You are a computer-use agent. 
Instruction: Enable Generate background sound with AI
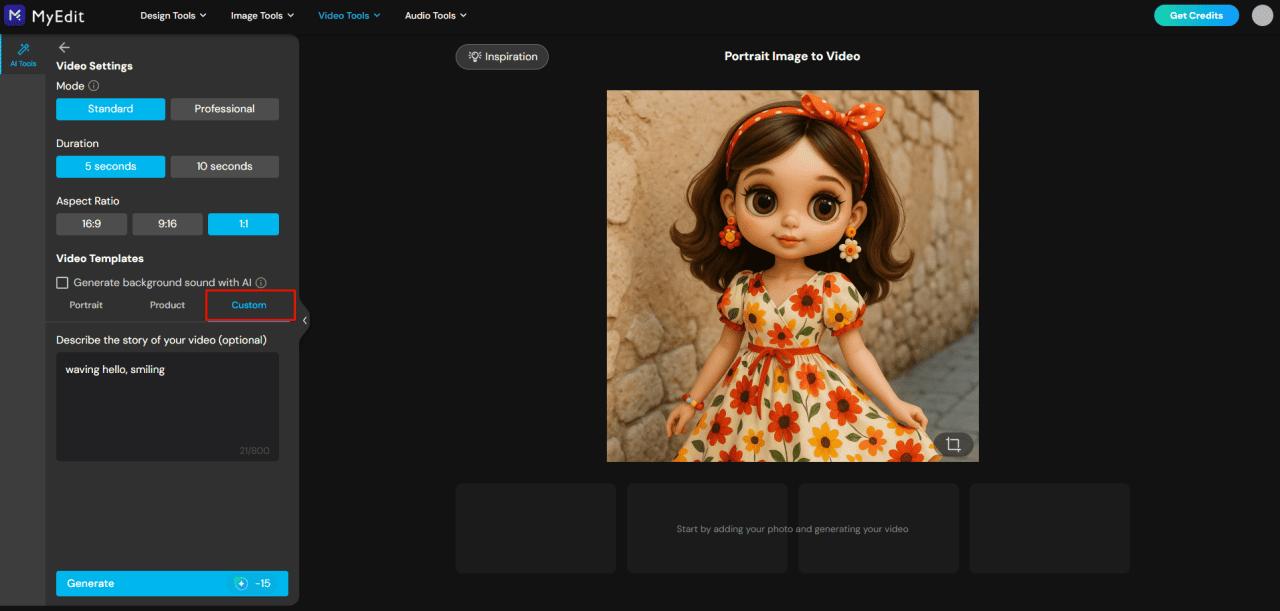62,282
